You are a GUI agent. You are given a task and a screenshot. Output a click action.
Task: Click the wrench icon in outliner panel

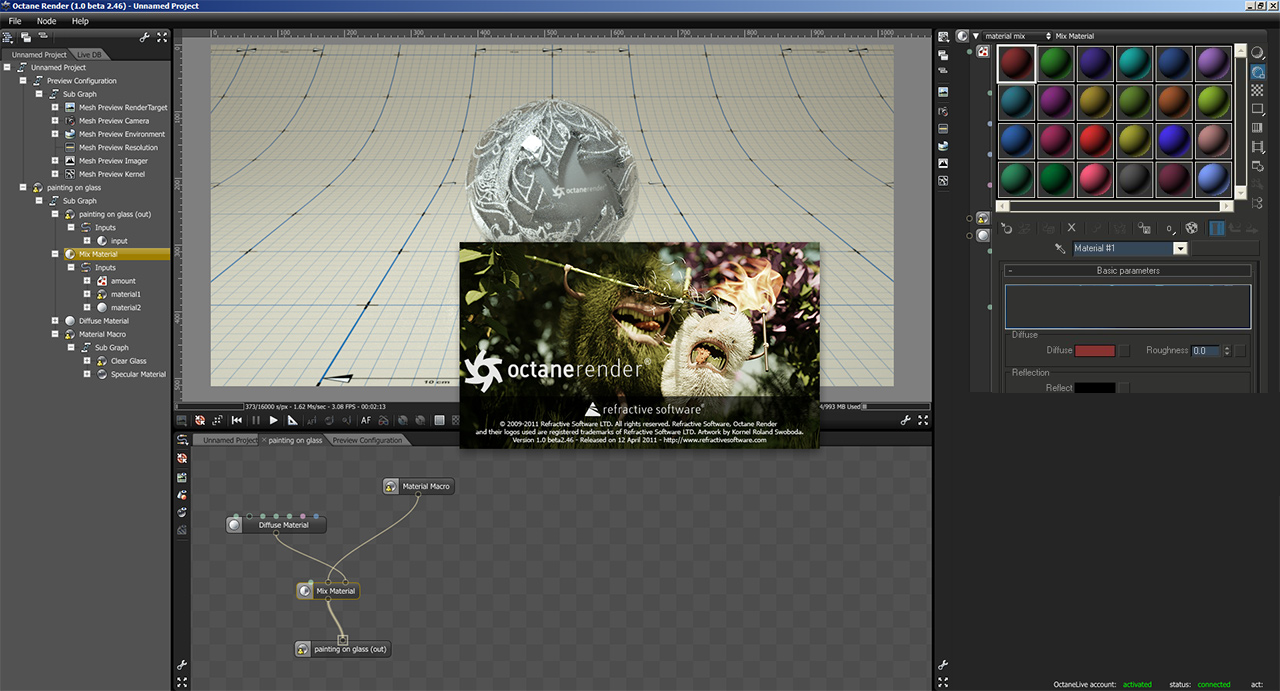145,37
